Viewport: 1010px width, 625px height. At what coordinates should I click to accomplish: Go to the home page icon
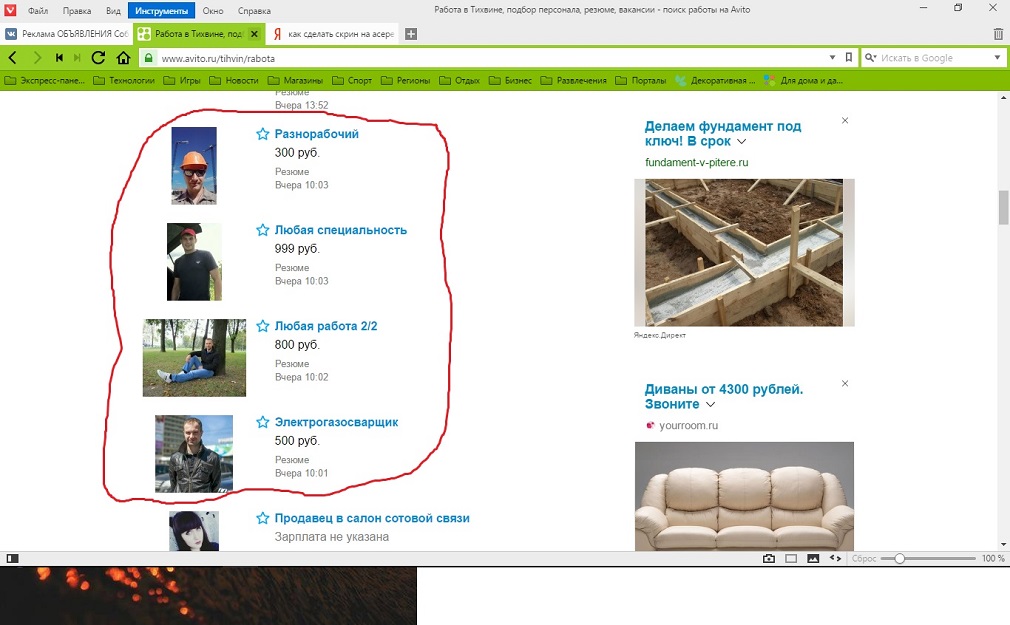[123, 58]
